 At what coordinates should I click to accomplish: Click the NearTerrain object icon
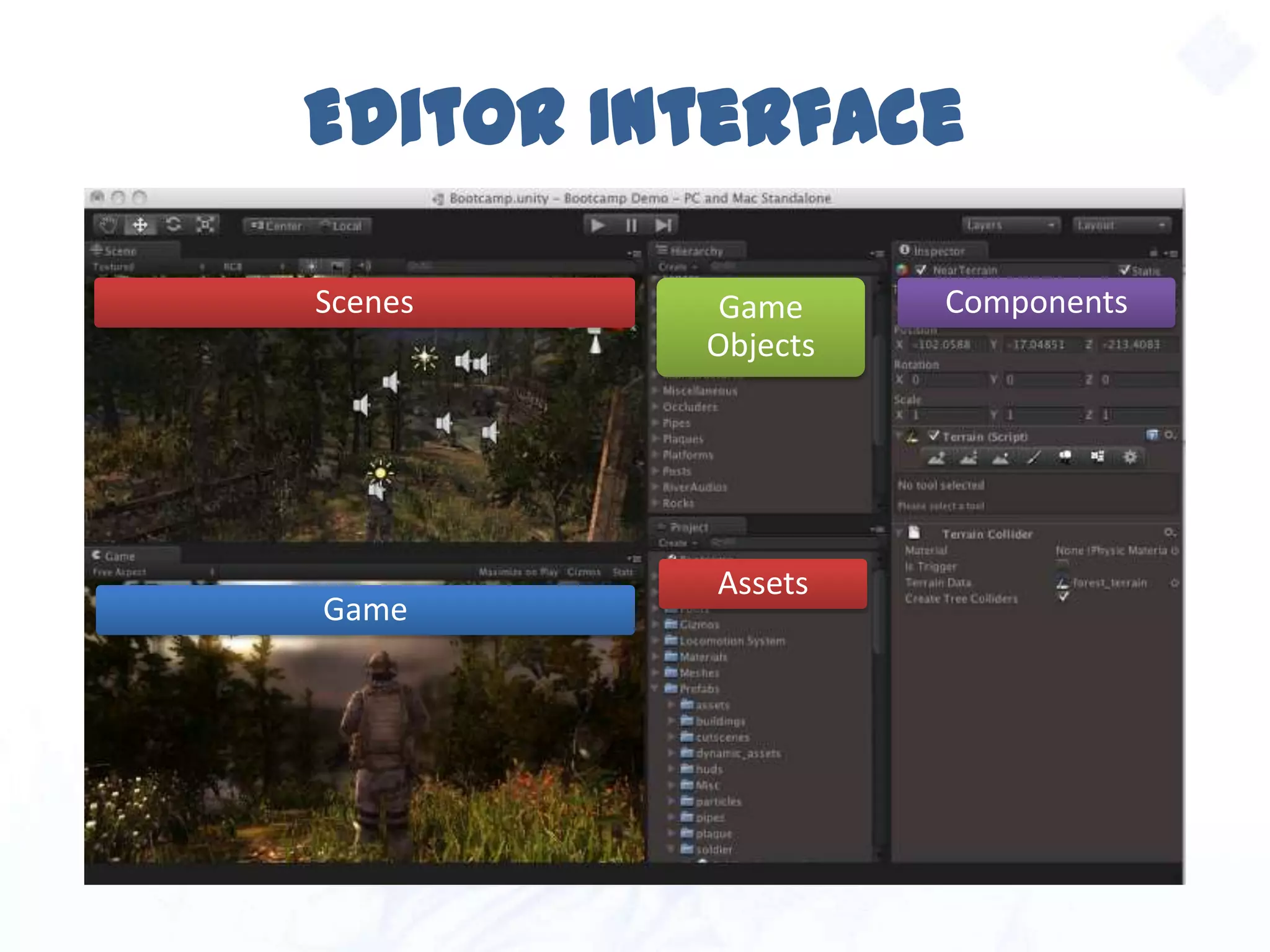(x=903, y=270)
